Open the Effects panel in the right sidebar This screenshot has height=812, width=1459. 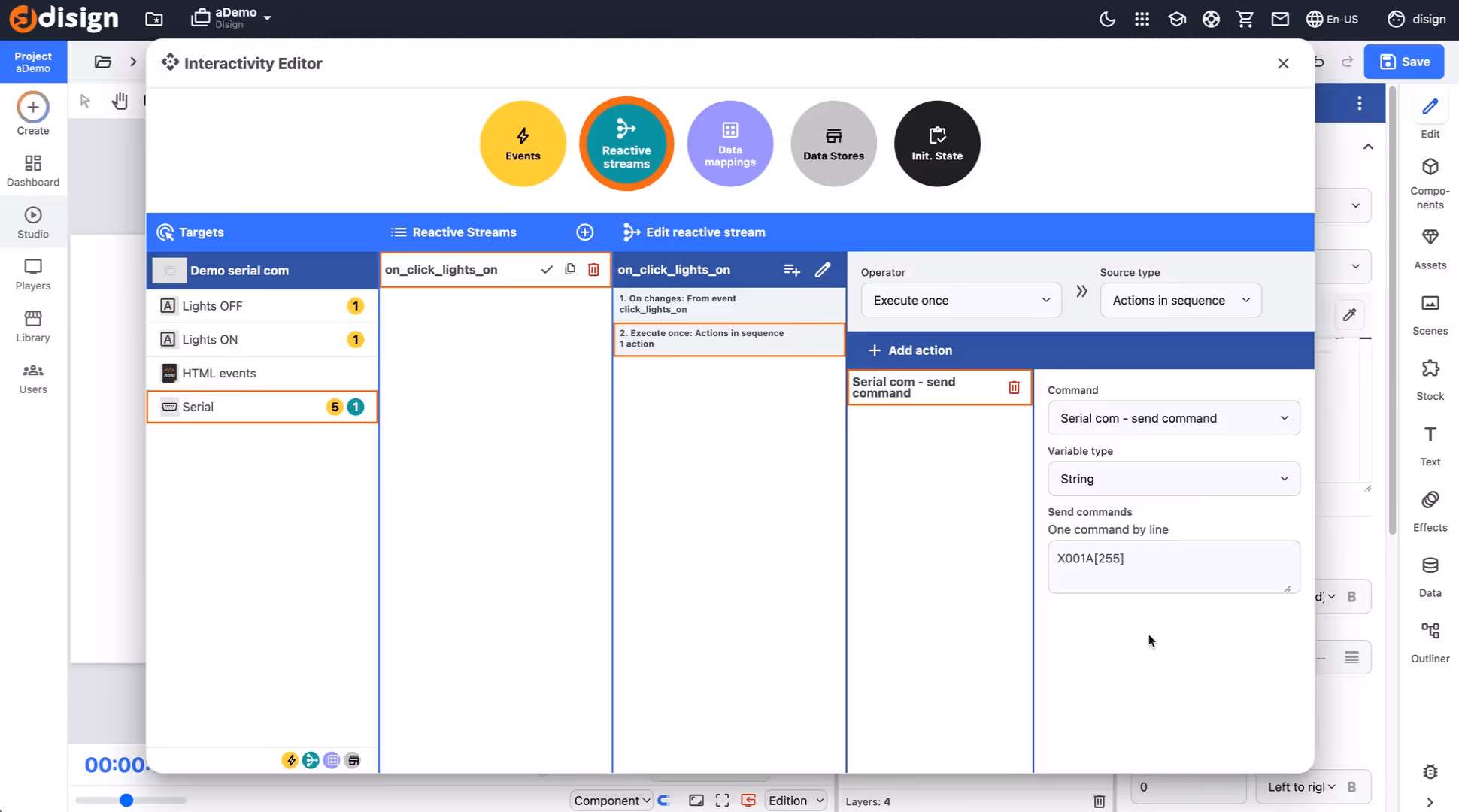1429,510
